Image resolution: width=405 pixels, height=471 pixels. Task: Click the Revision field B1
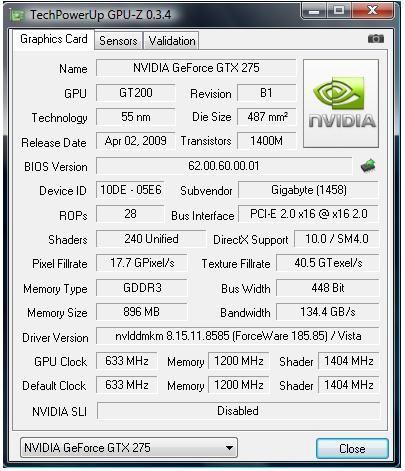pos(266,93)
